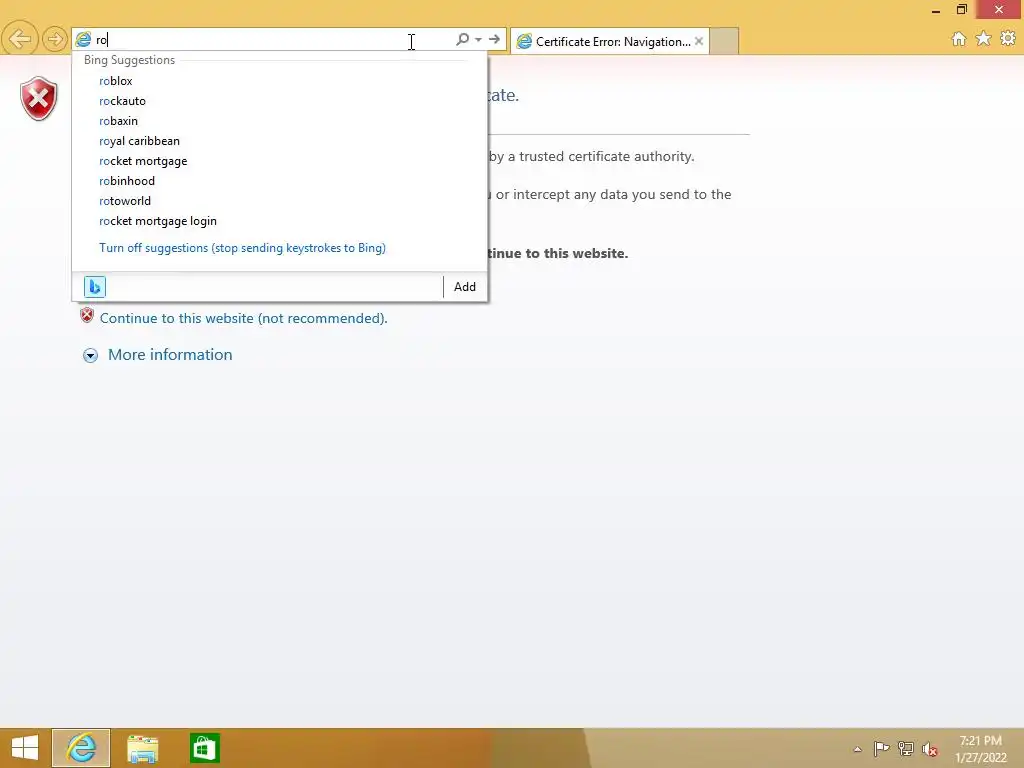
Task: Open the address bar autocomplete dropdown arrow
Action: click(x=479, y=40)
